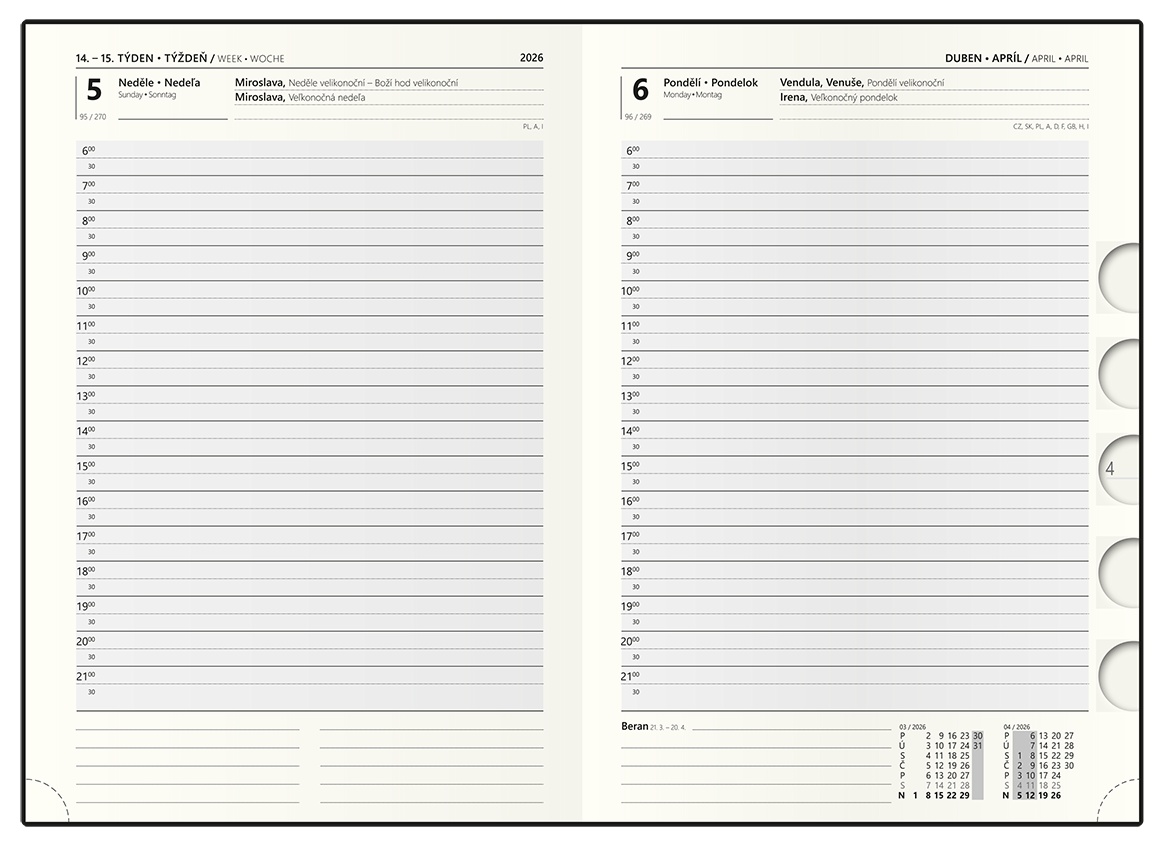Click the 03 / 2026 mini calendar header
The height and width of the screenshot is (846, 1165).
click(912, 726)
